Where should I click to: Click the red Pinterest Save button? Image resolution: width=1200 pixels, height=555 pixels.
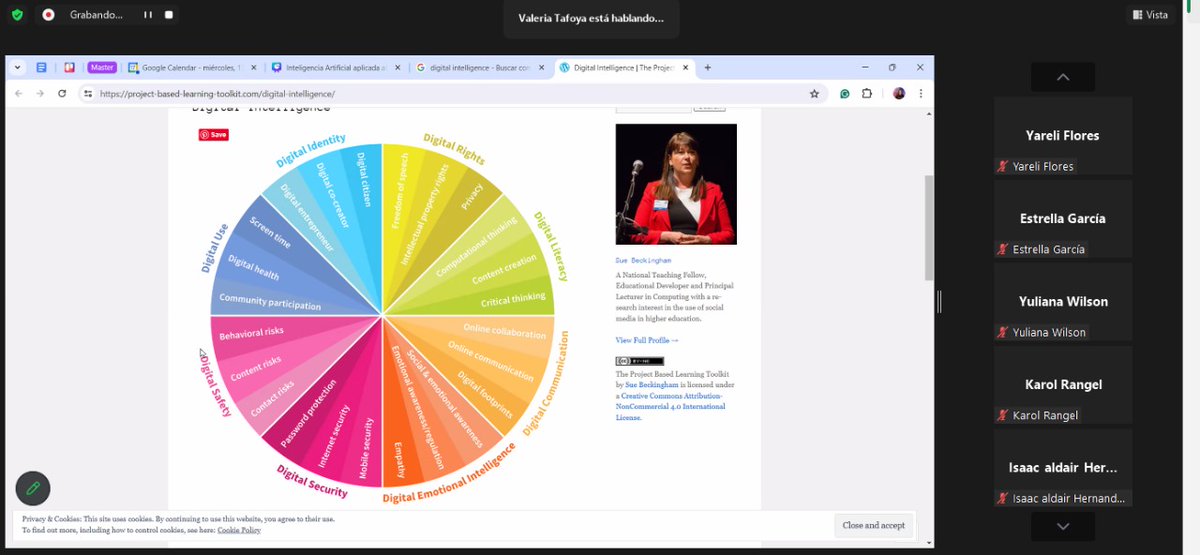213,134
